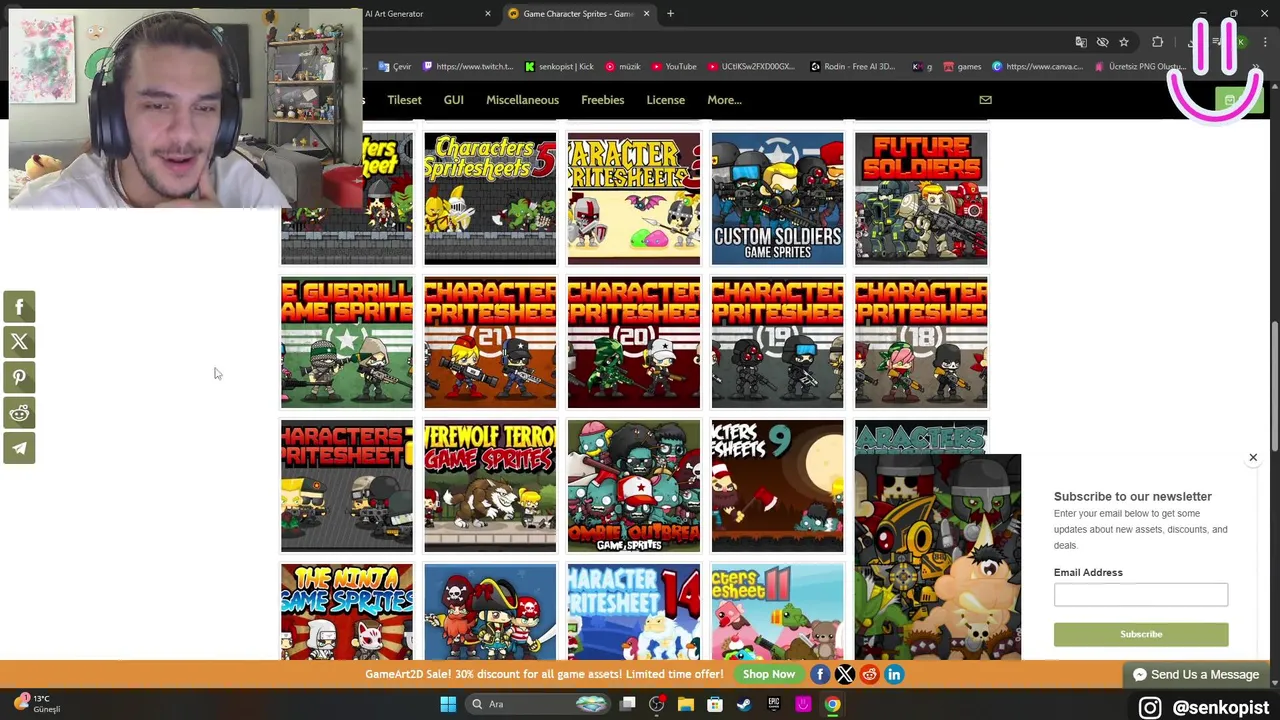Open Reddit icon in sale banner
This screenshot has height=720, width=1280.
[869, 674]
